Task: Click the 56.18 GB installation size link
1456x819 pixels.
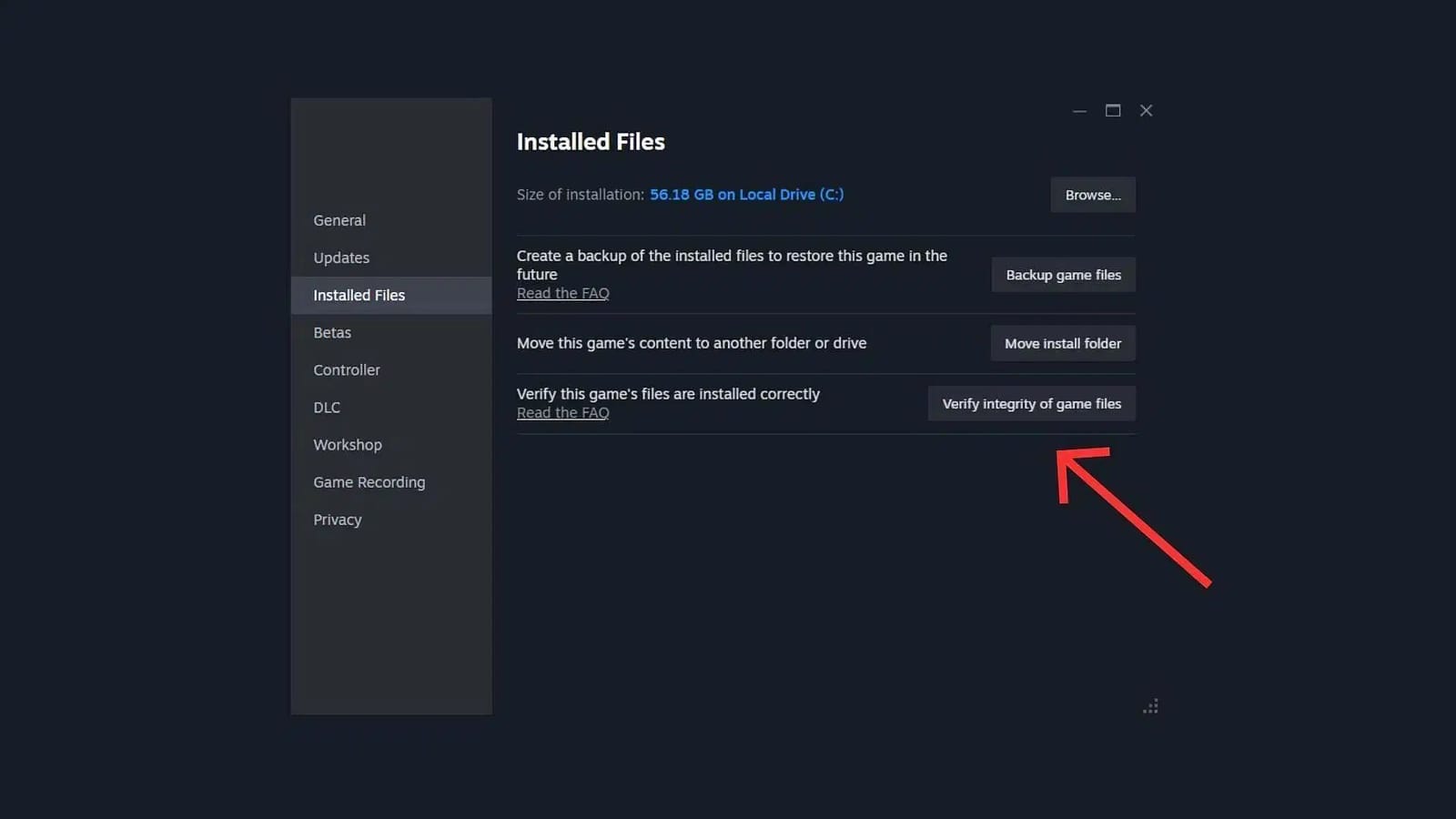Action: (x=746, y=194)
